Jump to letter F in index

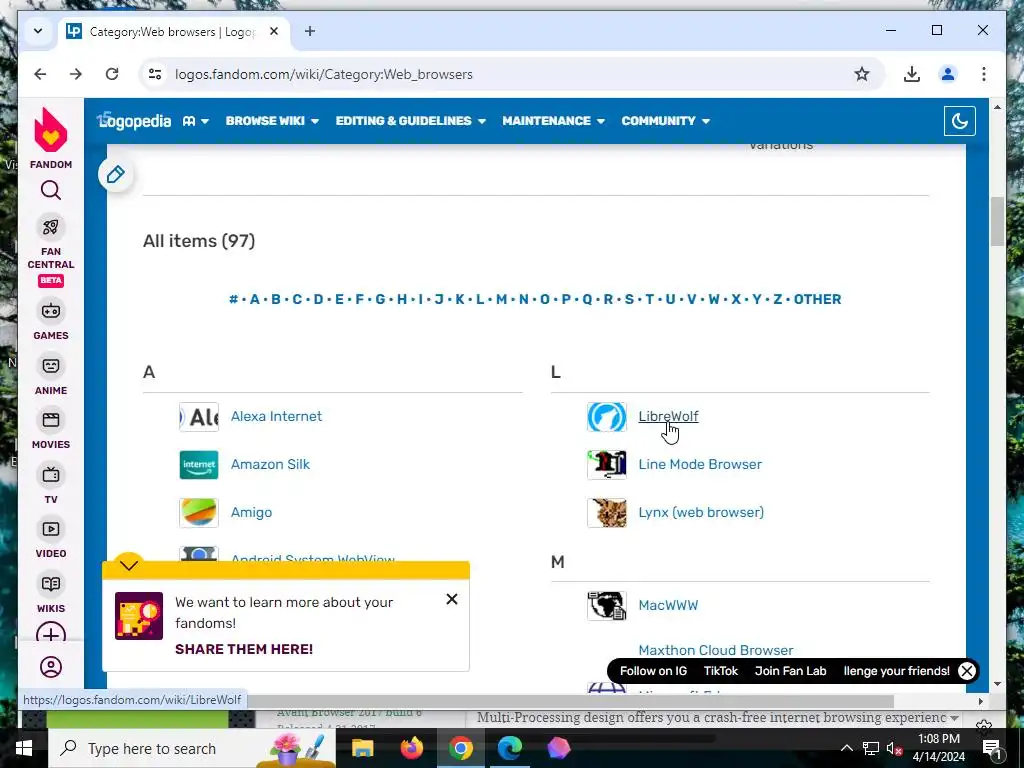359,299
